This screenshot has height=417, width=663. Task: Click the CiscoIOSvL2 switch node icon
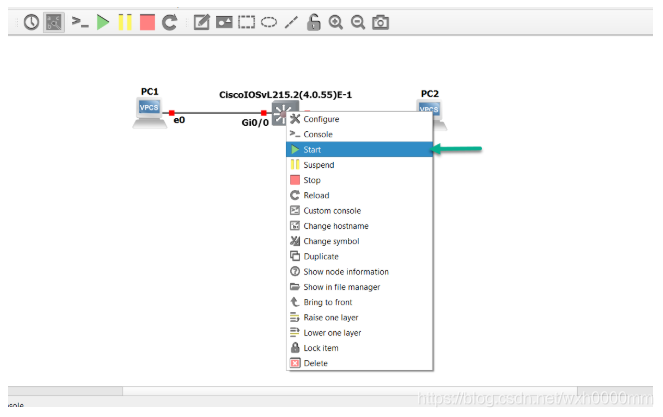coord(279,112)
